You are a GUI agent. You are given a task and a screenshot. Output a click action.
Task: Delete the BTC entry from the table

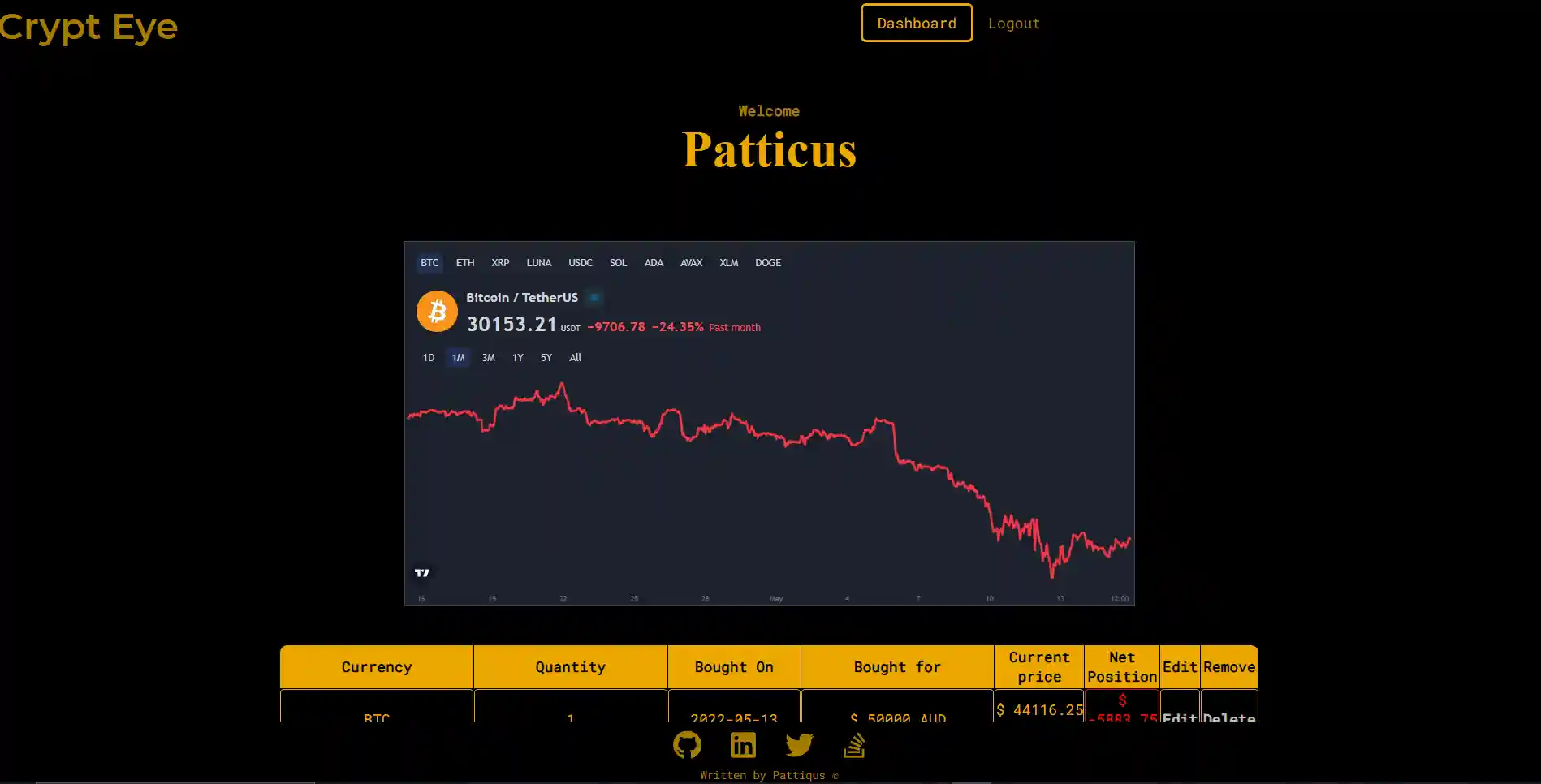[1229, 717]
